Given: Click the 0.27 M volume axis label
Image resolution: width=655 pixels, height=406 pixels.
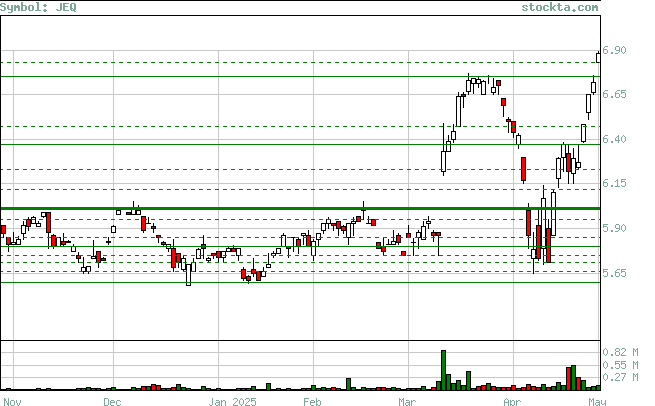Looking at the screenshot, I should tap(620, 377).
